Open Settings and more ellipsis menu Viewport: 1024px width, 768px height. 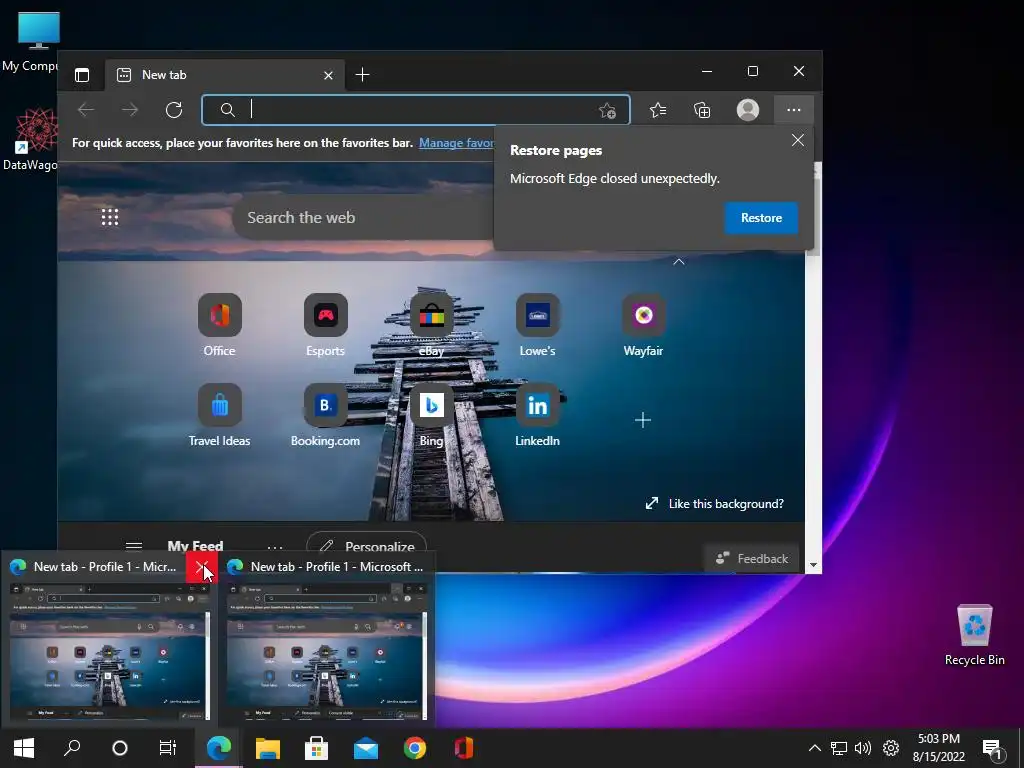(793, 110)
